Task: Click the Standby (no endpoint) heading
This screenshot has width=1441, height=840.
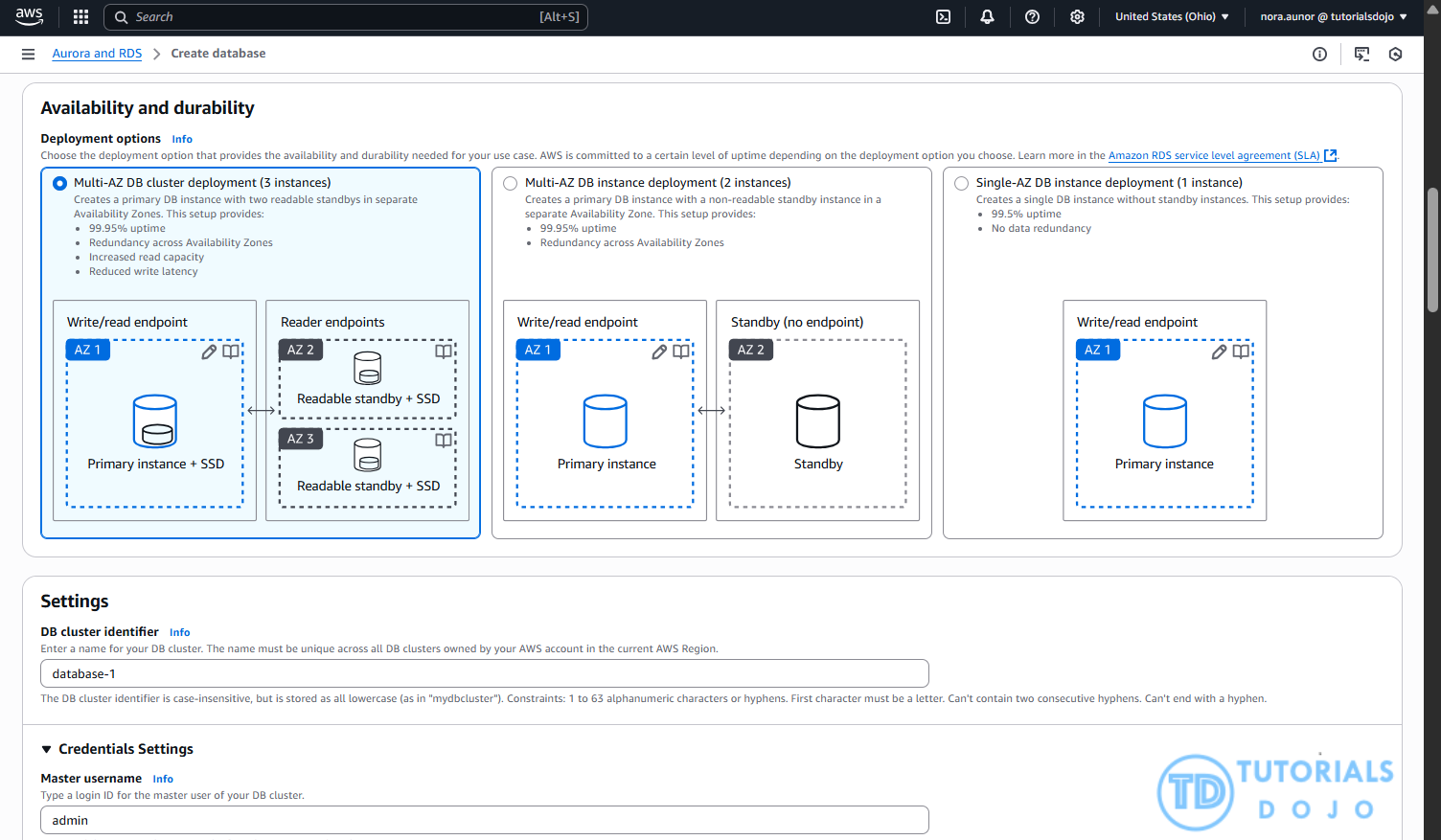Action: pyautogui.click(x=797, y=322)
